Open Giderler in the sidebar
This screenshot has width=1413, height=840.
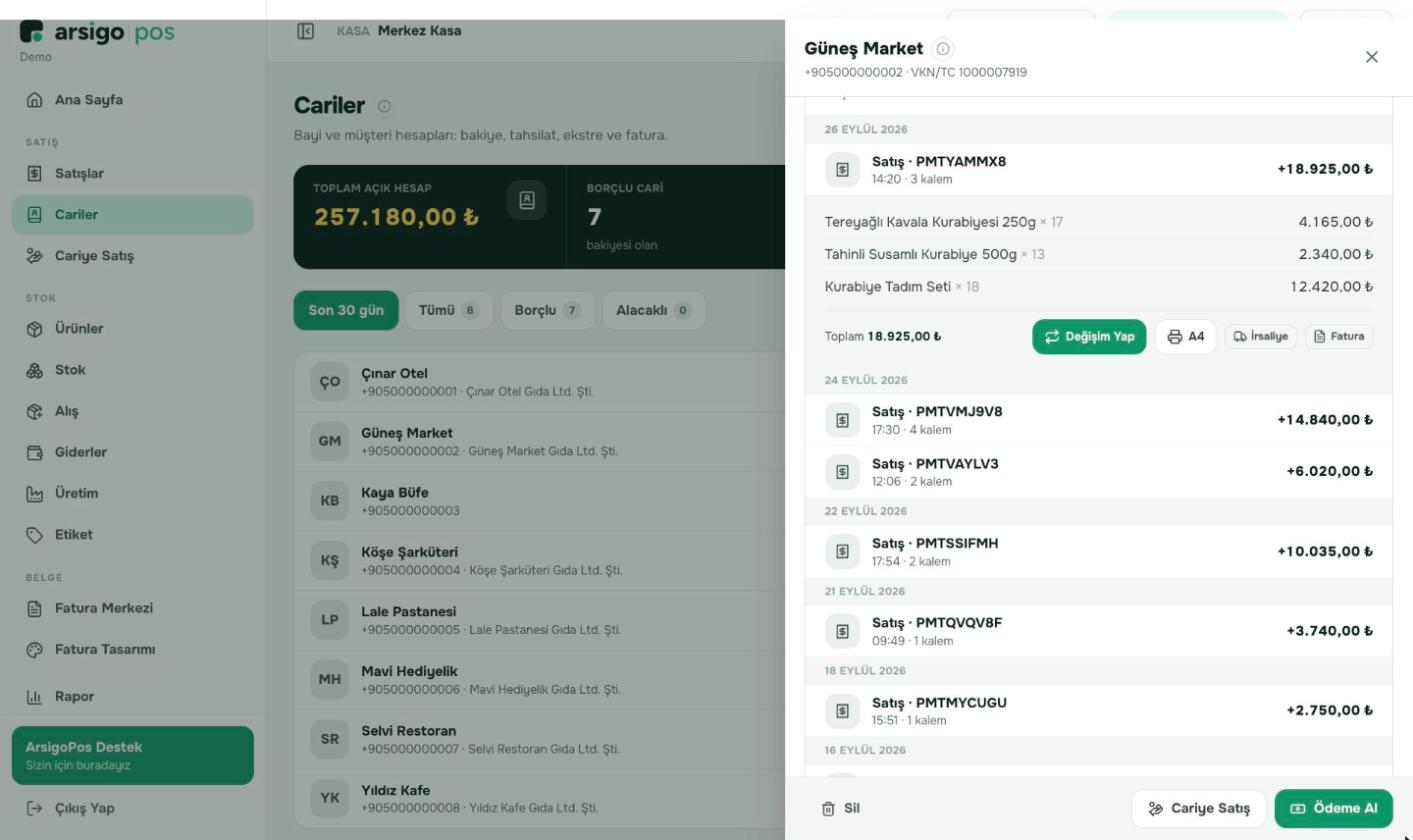coord(133,452)
